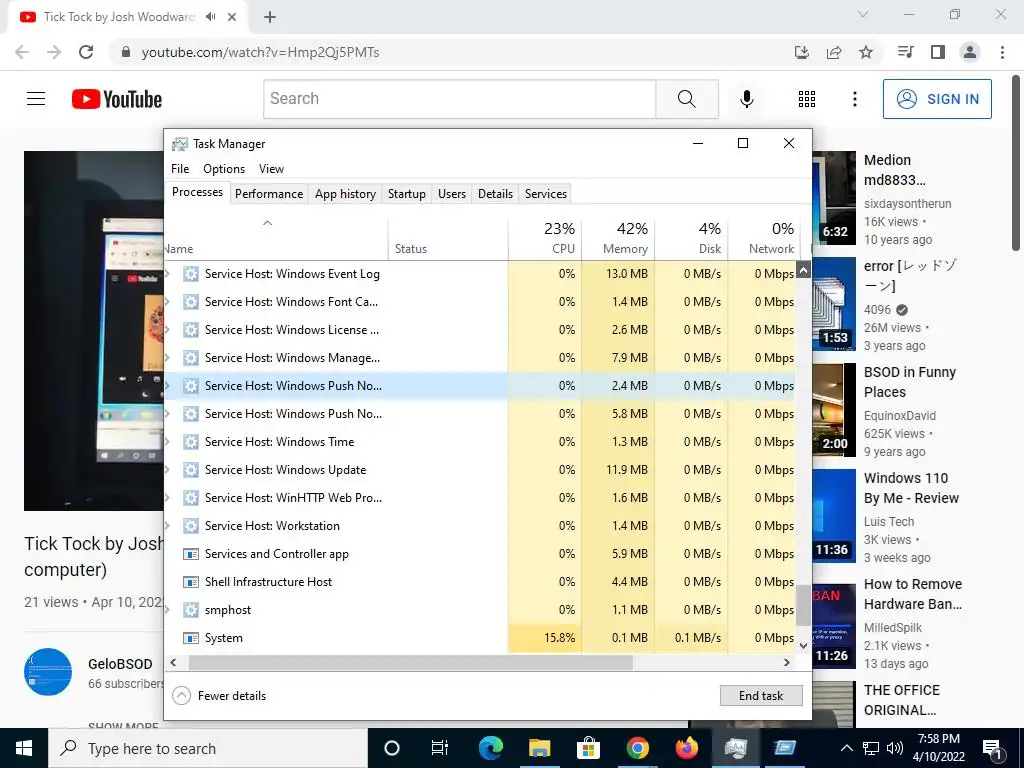Reload the page in Chrome

pyautogui.click(x=86, y=52)
